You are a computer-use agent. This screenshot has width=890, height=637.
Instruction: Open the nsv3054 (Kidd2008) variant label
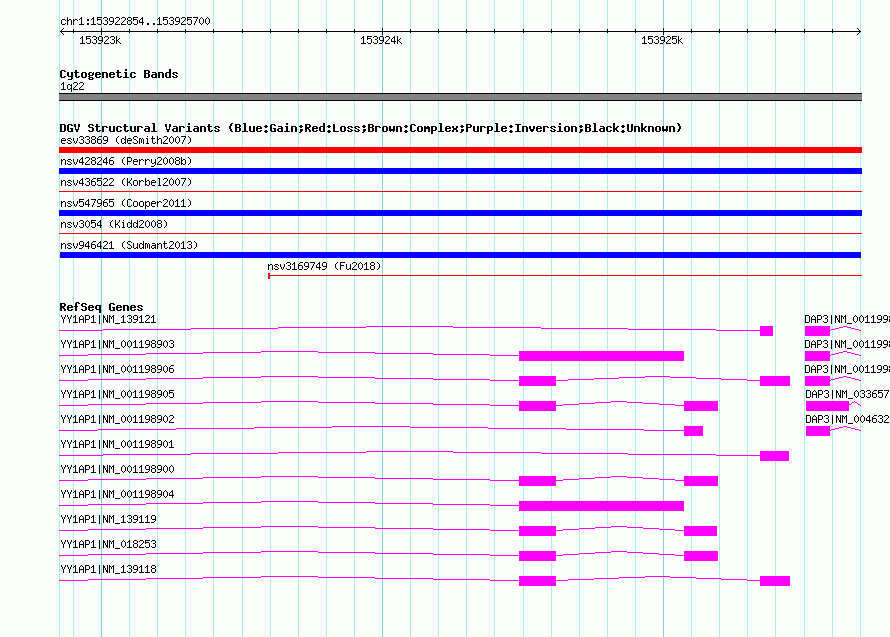pyautogui.click(x=114, y=224)
